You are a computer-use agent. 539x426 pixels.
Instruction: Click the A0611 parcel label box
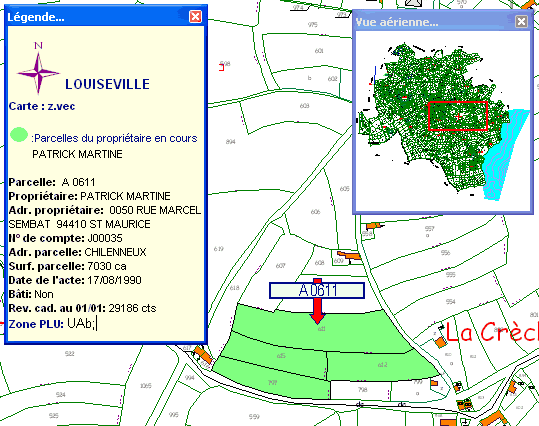click(317, 290)
